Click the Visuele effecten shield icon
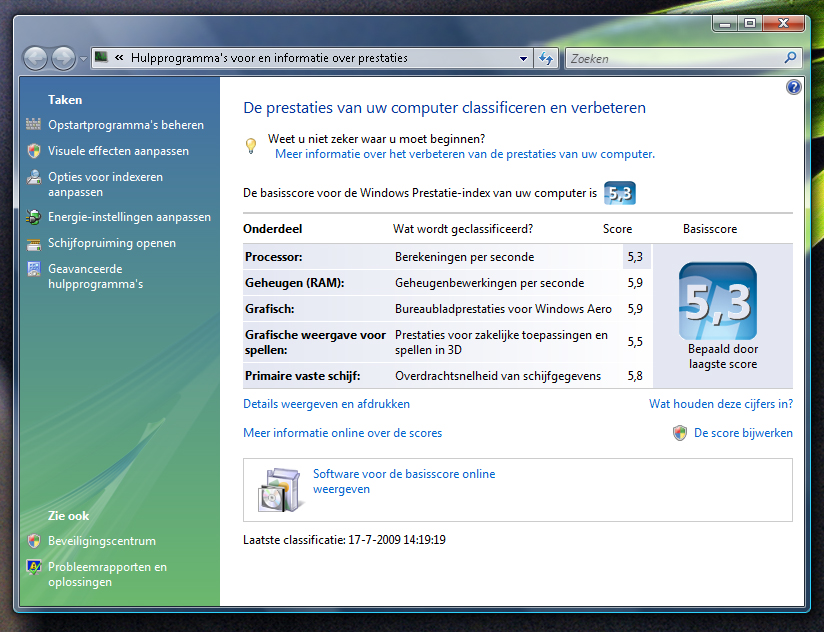 (x=34, y=151)
